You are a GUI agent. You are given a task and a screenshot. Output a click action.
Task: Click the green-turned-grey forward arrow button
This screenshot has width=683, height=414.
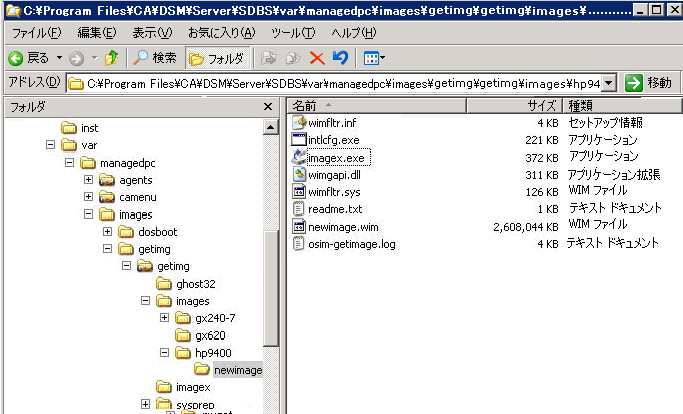[77, 58]
